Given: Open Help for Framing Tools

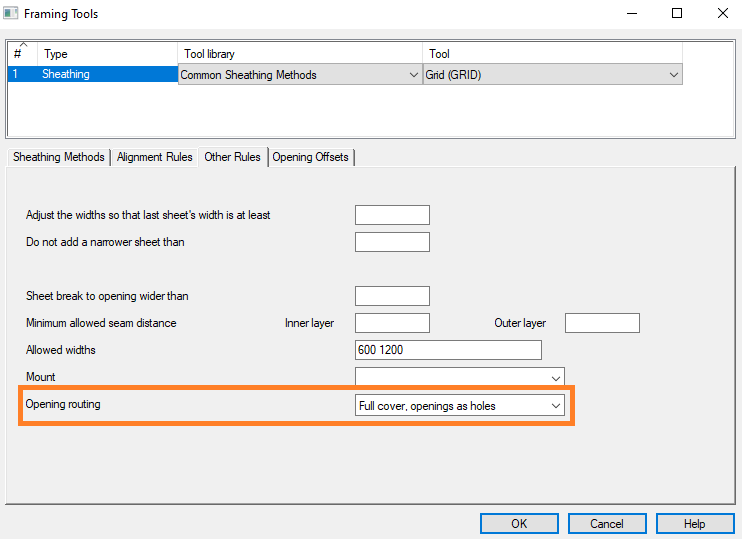Looking at the screenshot, I should pos(694,524).
